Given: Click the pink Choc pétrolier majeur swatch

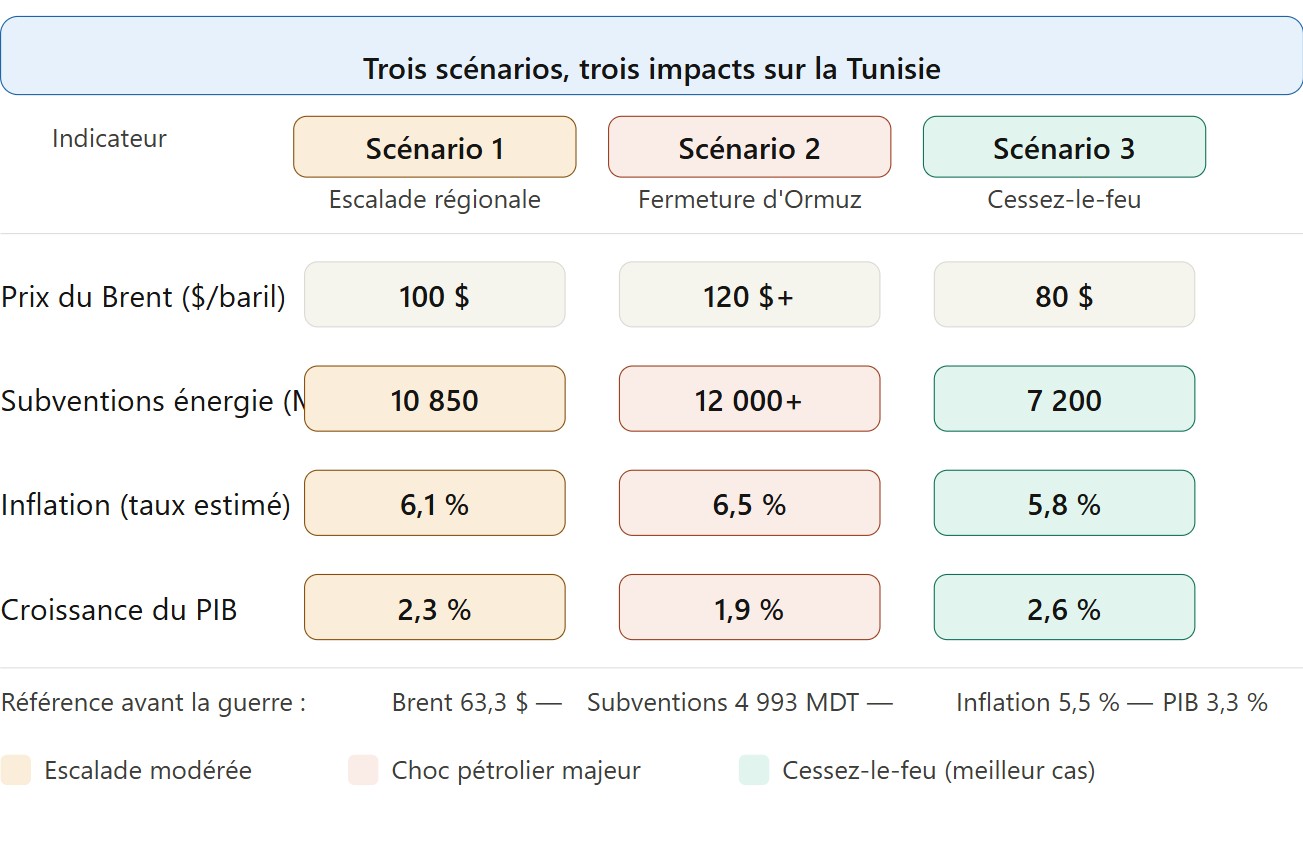Looking at the screenshot, I should pos(363,771).
